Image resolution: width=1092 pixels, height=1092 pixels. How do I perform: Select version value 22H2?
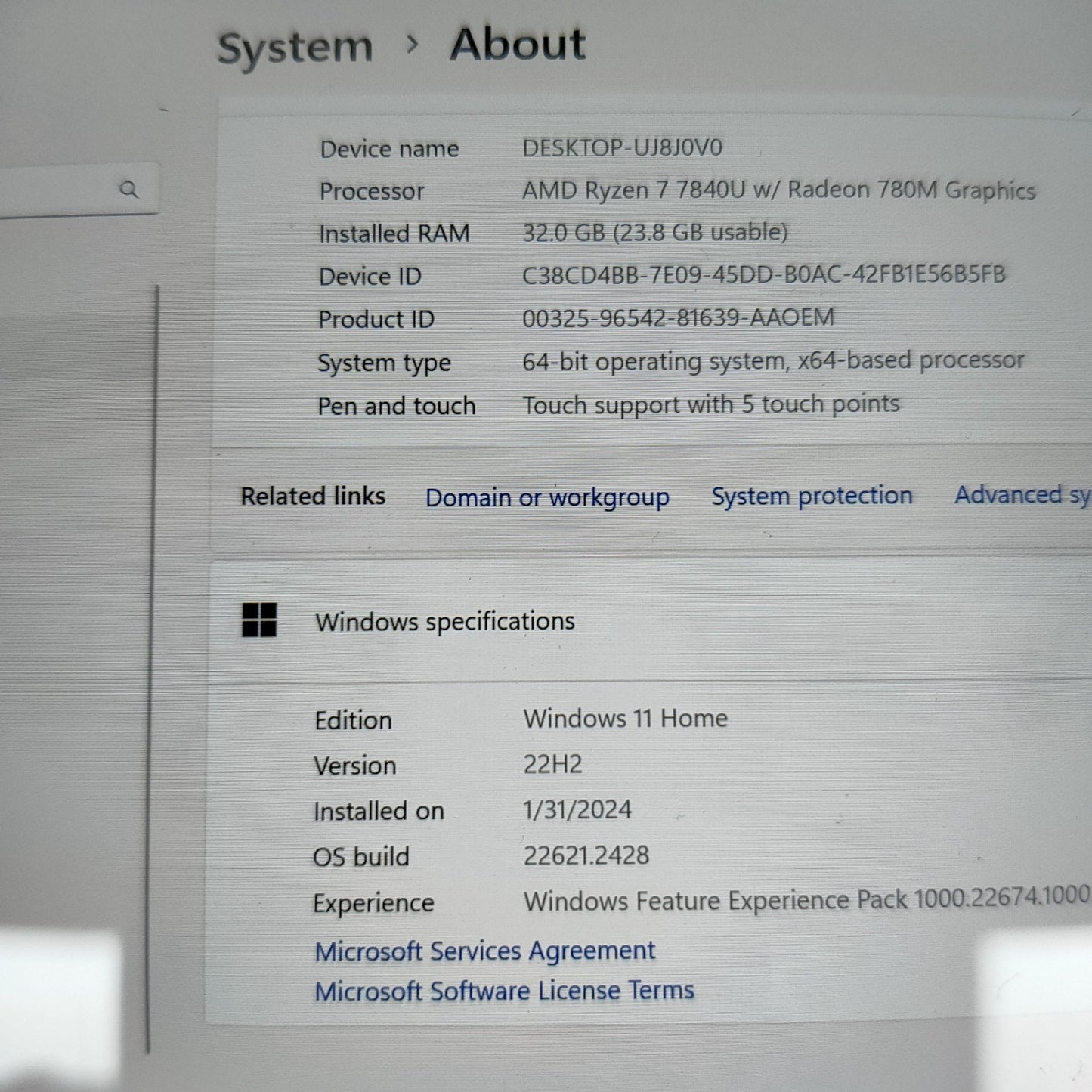pyautogui.click(x=552, y=764)
